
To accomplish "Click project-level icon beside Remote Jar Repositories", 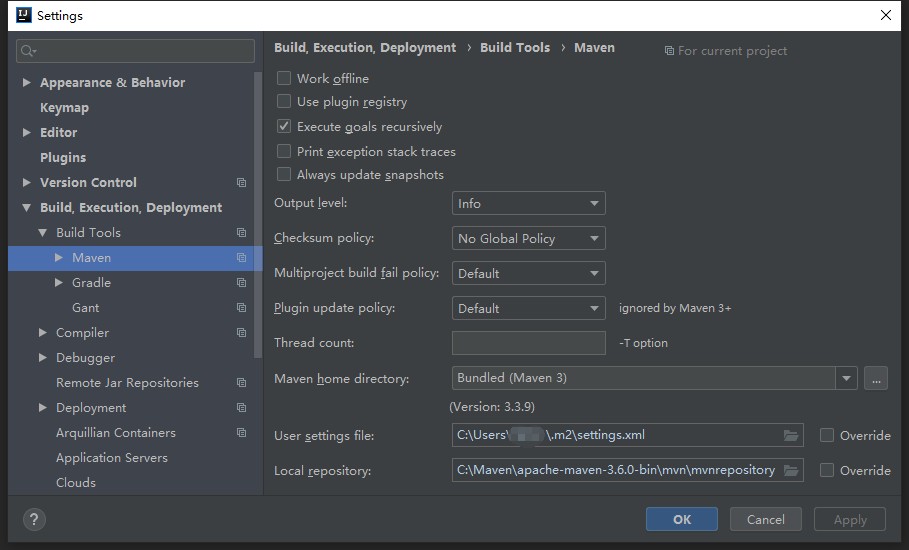I will tap(242, 383).
